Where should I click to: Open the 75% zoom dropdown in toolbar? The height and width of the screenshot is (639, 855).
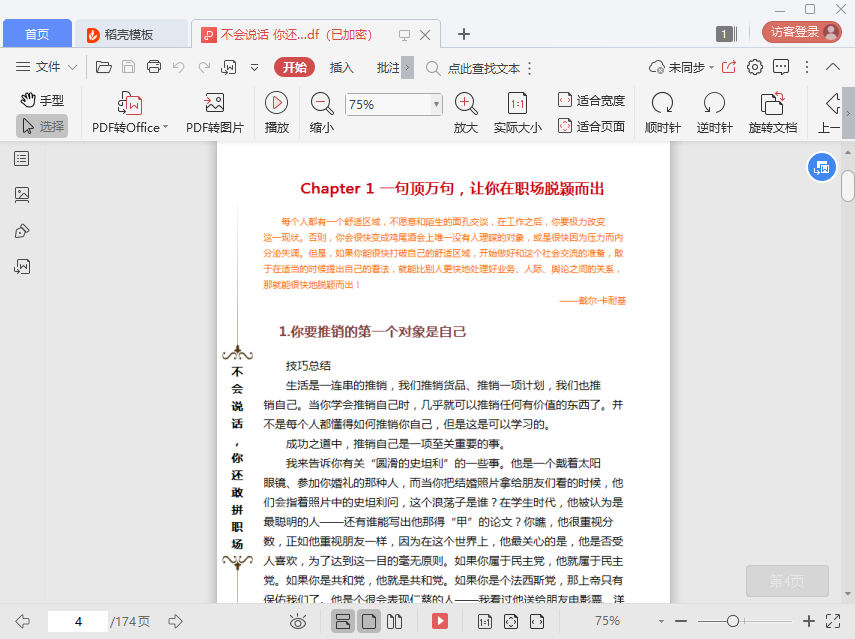click(x=436, y=104)
